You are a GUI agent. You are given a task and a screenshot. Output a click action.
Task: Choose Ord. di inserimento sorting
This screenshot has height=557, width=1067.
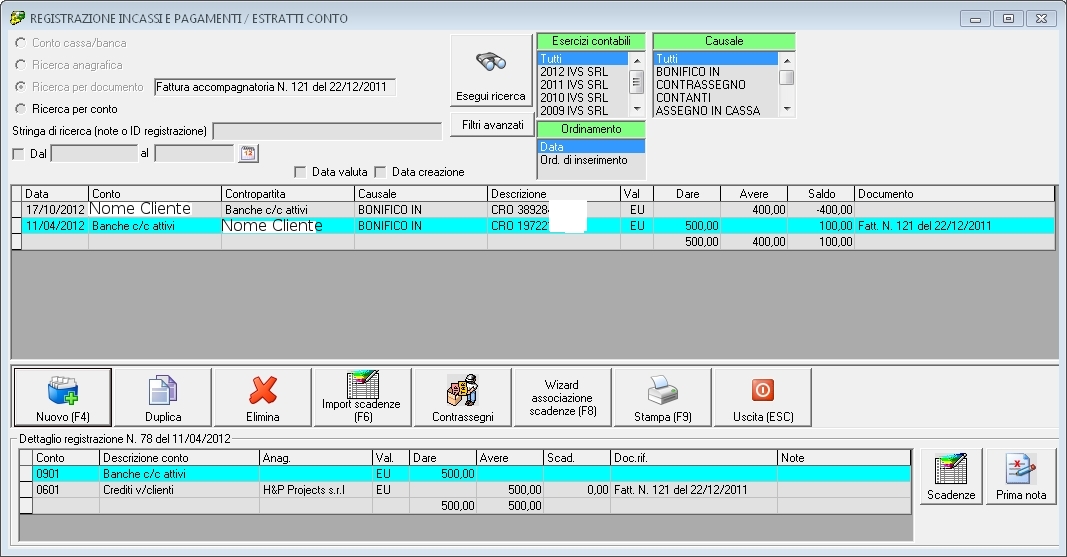[591, 160]
